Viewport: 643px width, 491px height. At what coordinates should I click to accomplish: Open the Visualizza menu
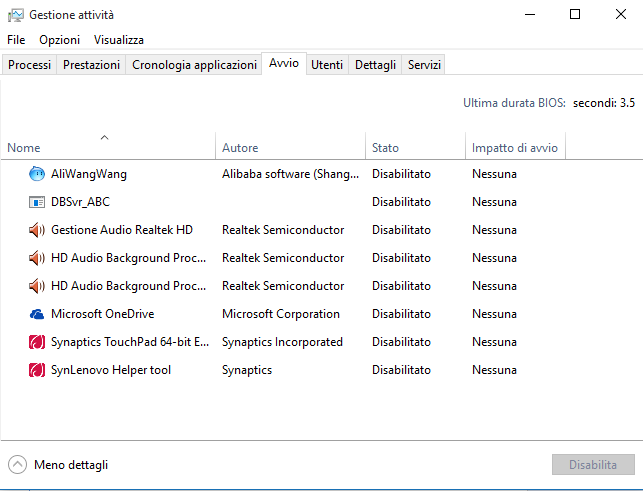[x=119, y=40]
